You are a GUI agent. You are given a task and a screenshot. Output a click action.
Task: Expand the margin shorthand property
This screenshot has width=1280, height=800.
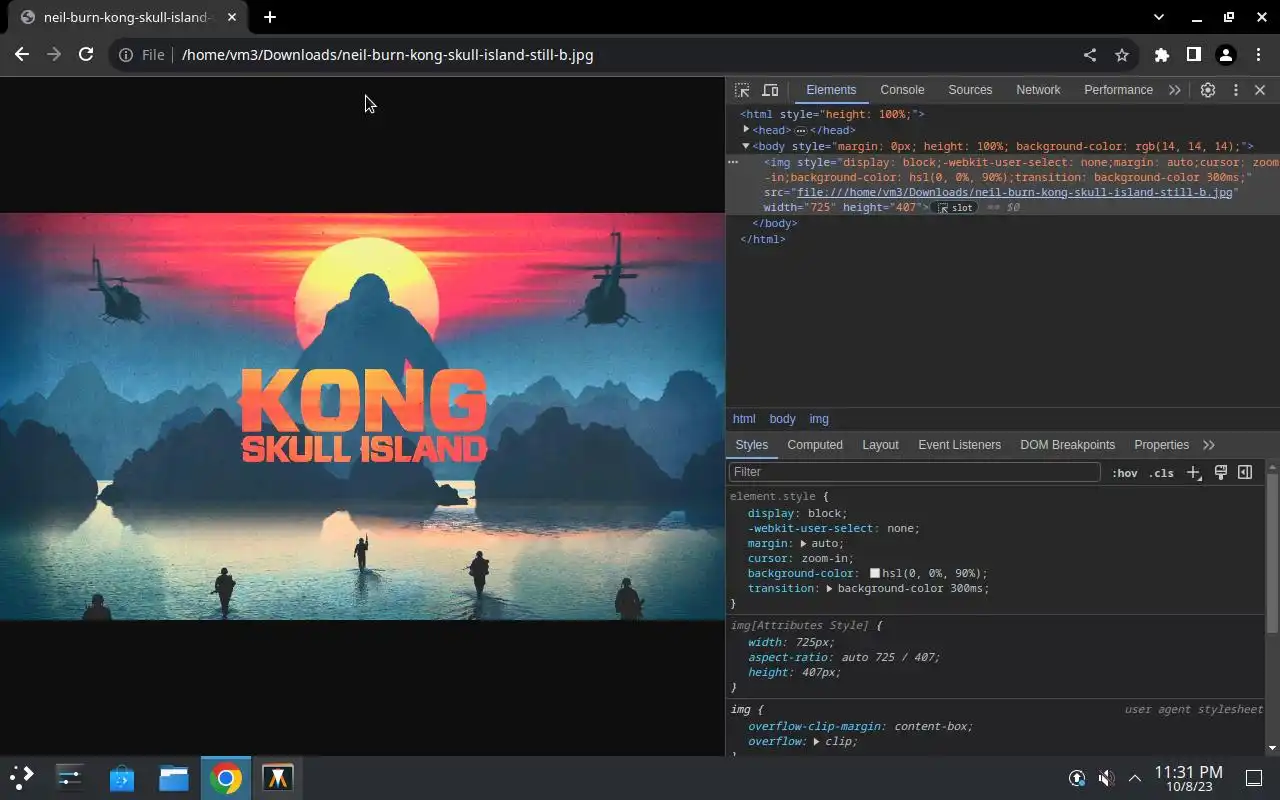click(803, 544)
